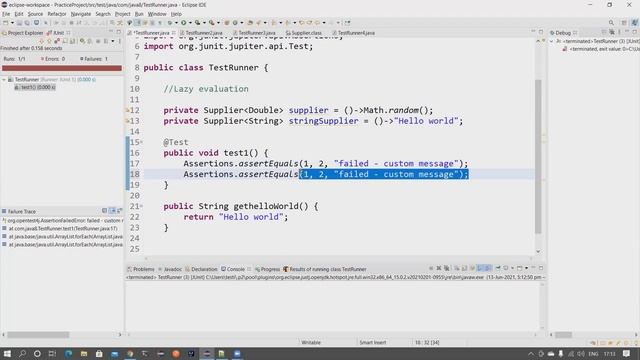This screenshot has width=640, height=360.
Task: Click the Smart Insert status field
Action: coord(373,343)
